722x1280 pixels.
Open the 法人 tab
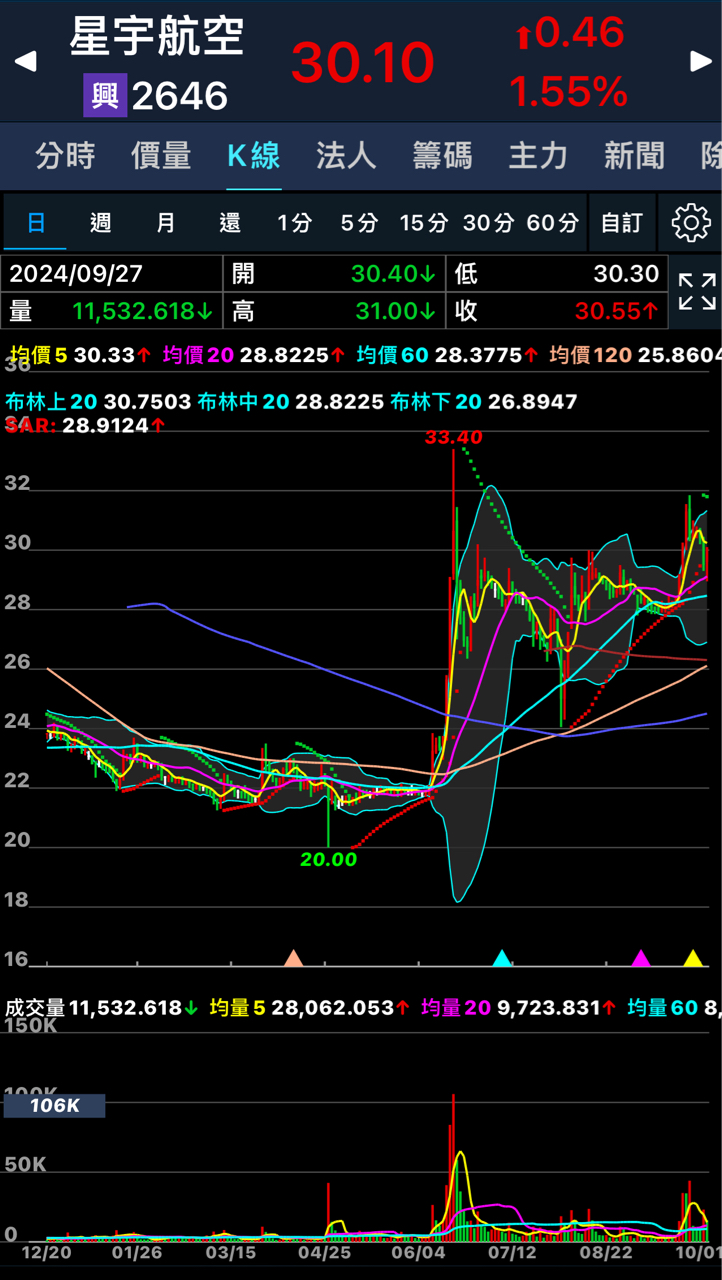(x=346, y=156)
